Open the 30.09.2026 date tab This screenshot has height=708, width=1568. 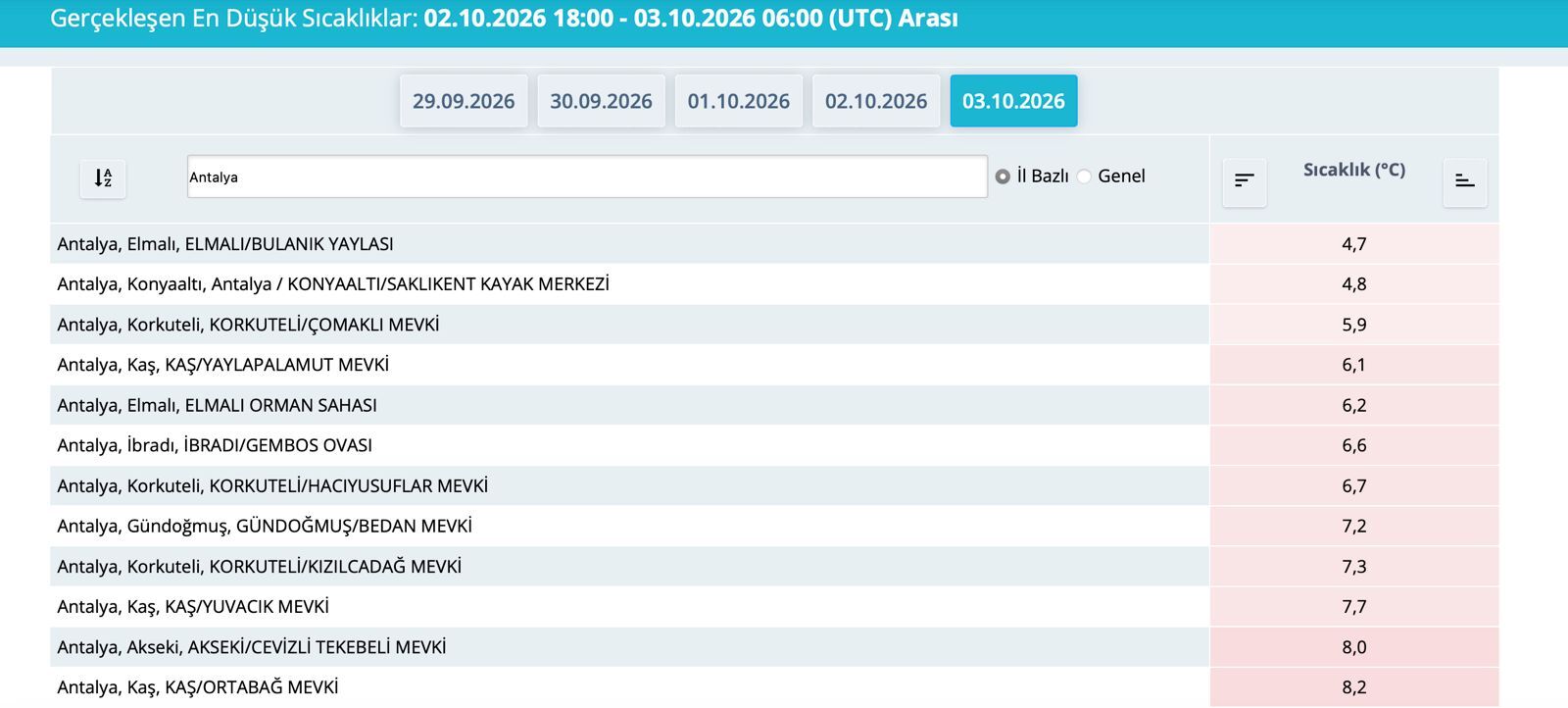[601, 101]
